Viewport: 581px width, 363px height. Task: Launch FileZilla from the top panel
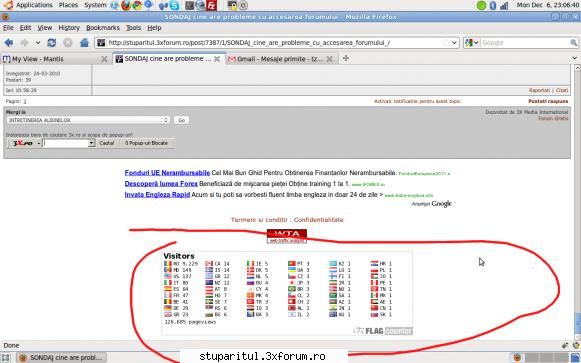coord(212,5)
